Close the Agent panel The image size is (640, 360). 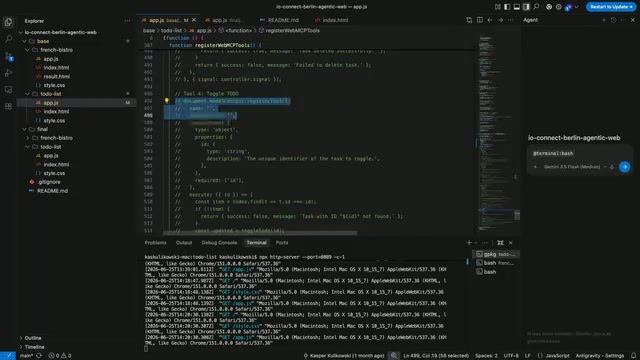pyautogui.click(x=633, y=20)
